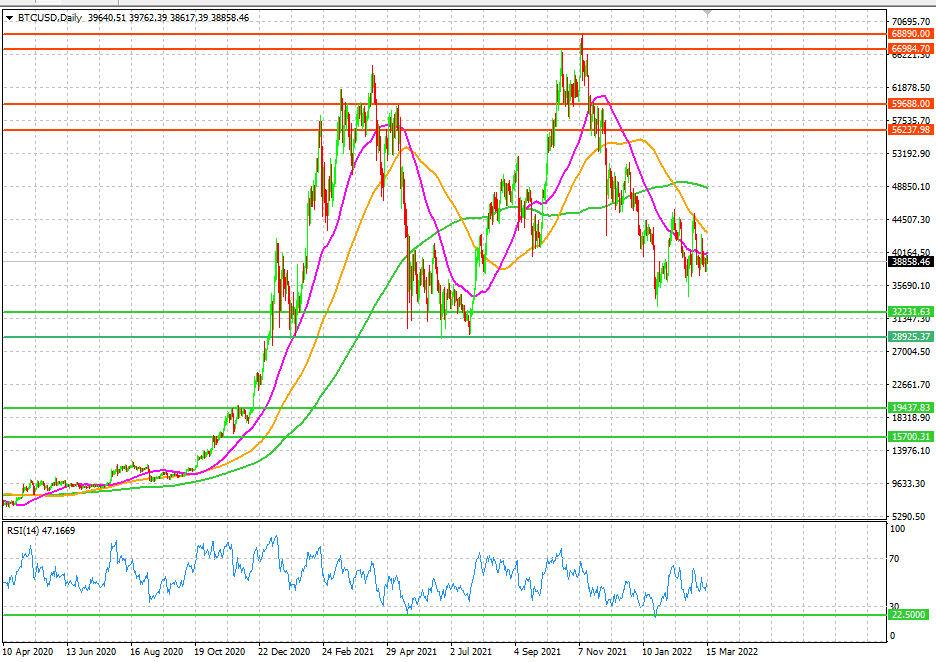Click the 10 Apr 2020 date label
The width and height of the screenshot is (936, 662).
point(27,652)
